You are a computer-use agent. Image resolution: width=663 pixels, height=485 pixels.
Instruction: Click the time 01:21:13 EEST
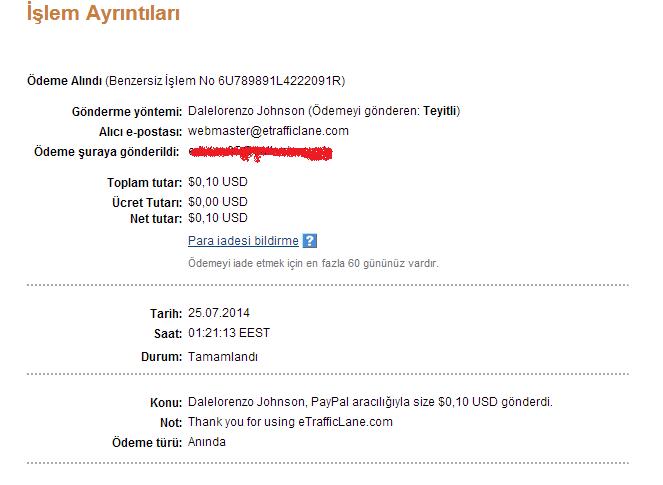pyautogui.click(x=229, y=333)
